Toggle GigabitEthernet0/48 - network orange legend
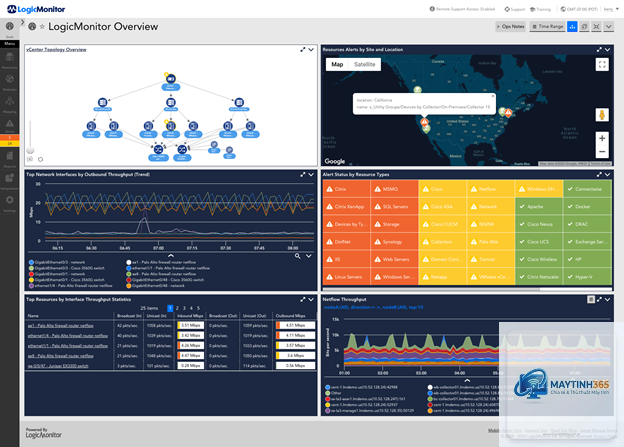 155,285
